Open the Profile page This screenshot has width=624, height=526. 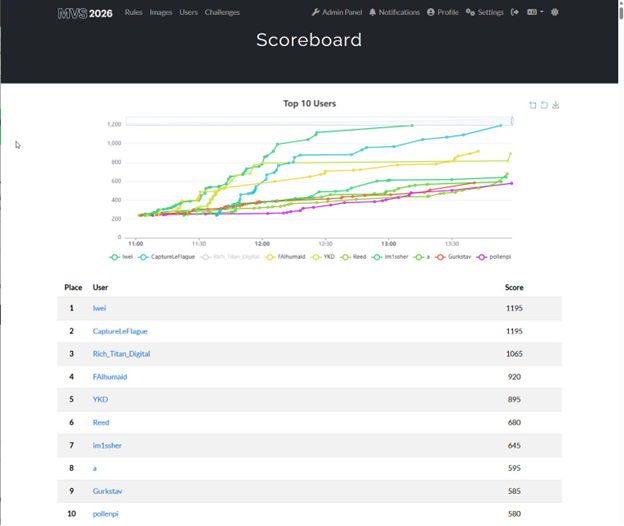point(443,12)
